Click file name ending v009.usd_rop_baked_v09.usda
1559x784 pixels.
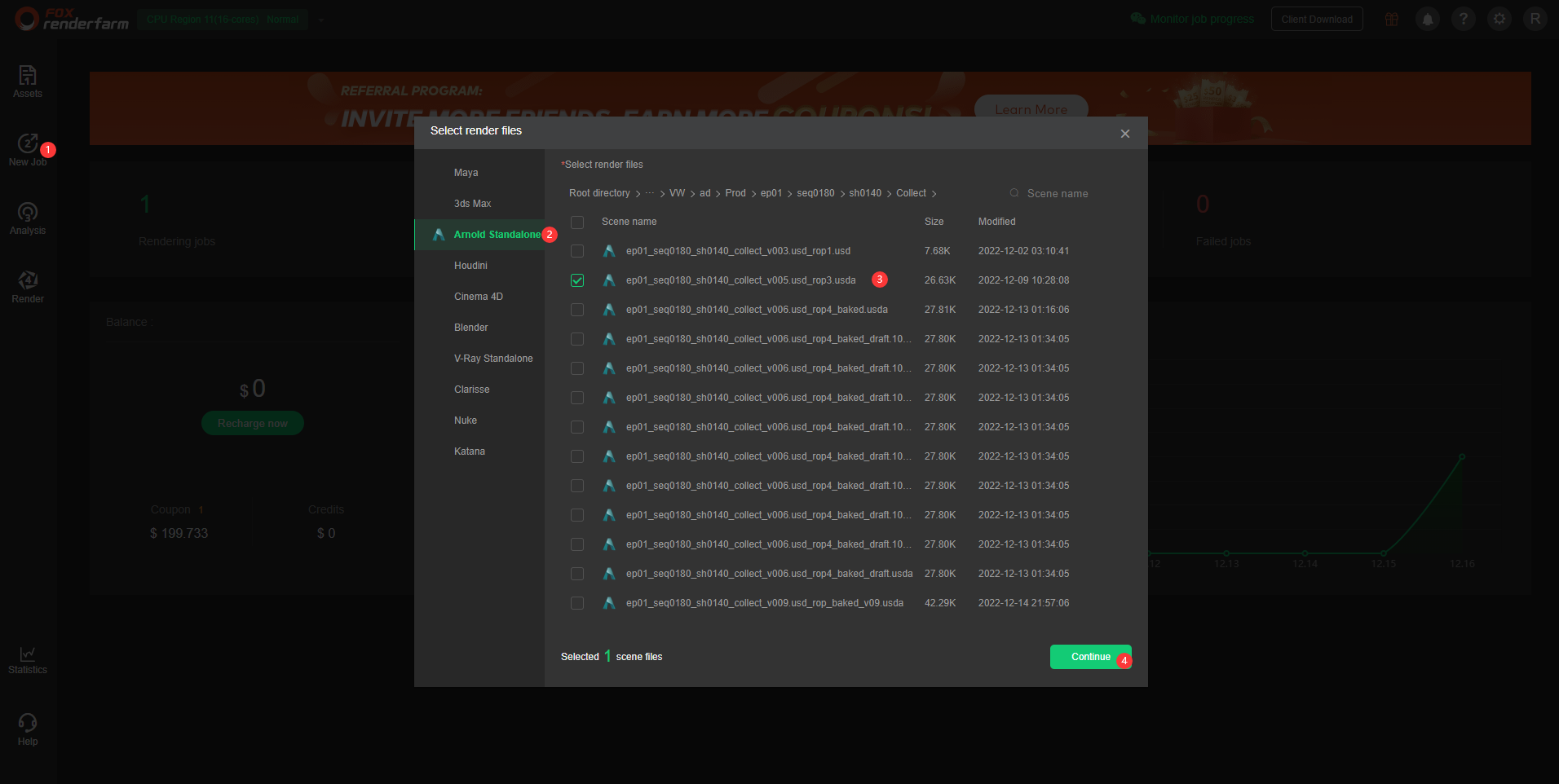point(765,603)
